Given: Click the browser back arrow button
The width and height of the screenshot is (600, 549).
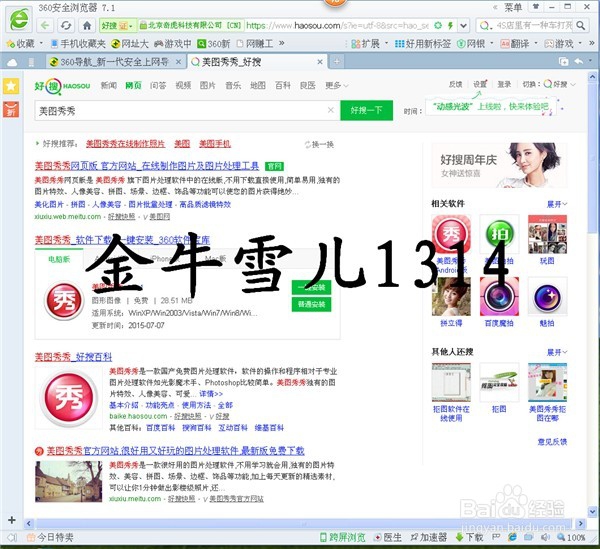Looking at the screenshot, I should click(x=45, y=26).
